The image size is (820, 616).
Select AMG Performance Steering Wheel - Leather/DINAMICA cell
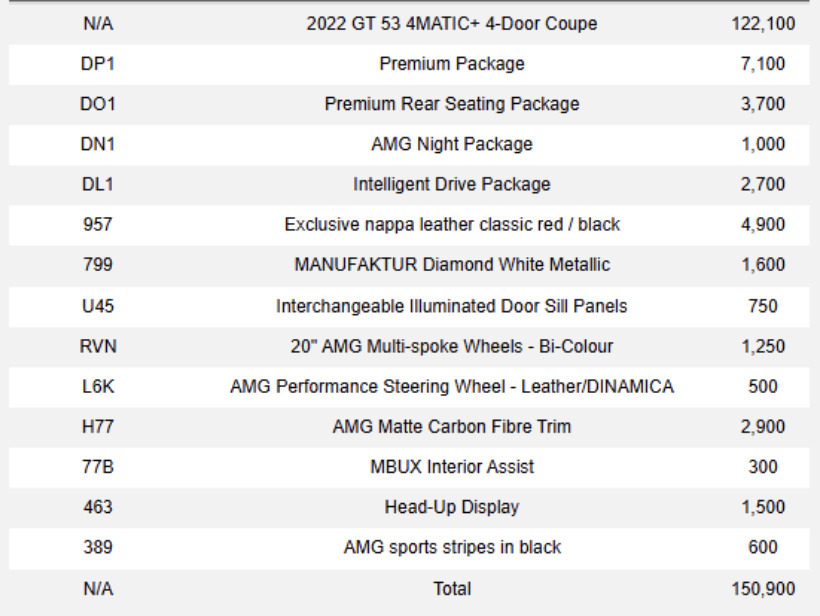[451, 386]
